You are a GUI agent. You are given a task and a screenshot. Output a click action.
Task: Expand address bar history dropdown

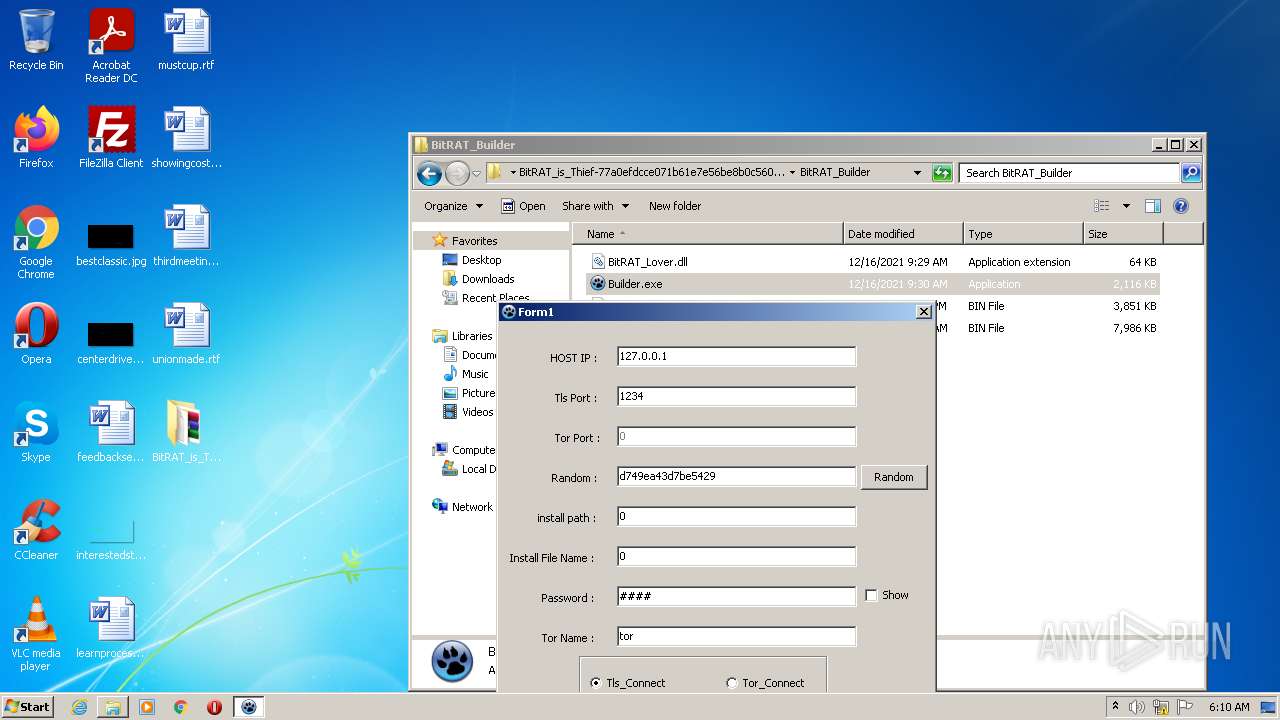(917, 173)
